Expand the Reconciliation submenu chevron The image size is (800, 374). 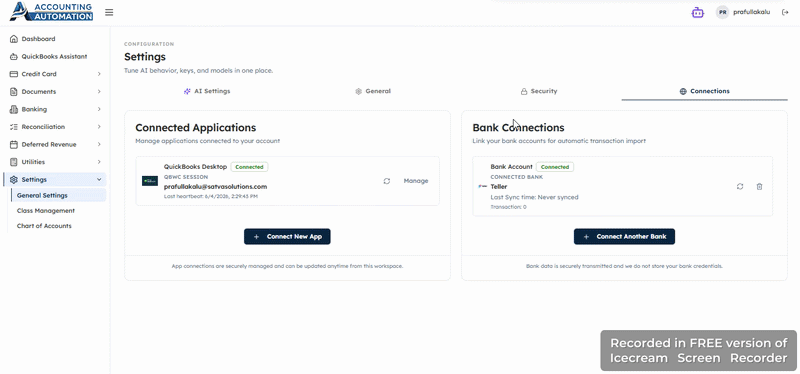tap(99, 127)
